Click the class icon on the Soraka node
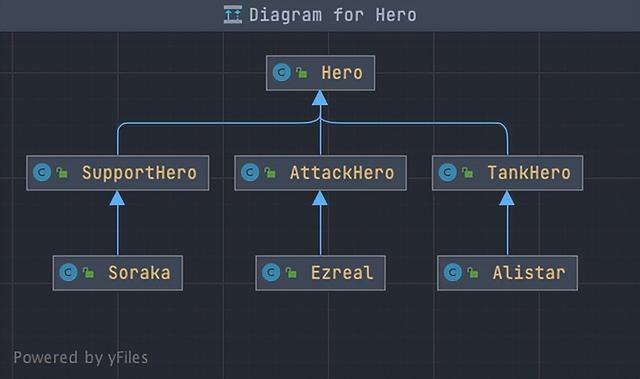The image size is (640, 379). [68, 273]
